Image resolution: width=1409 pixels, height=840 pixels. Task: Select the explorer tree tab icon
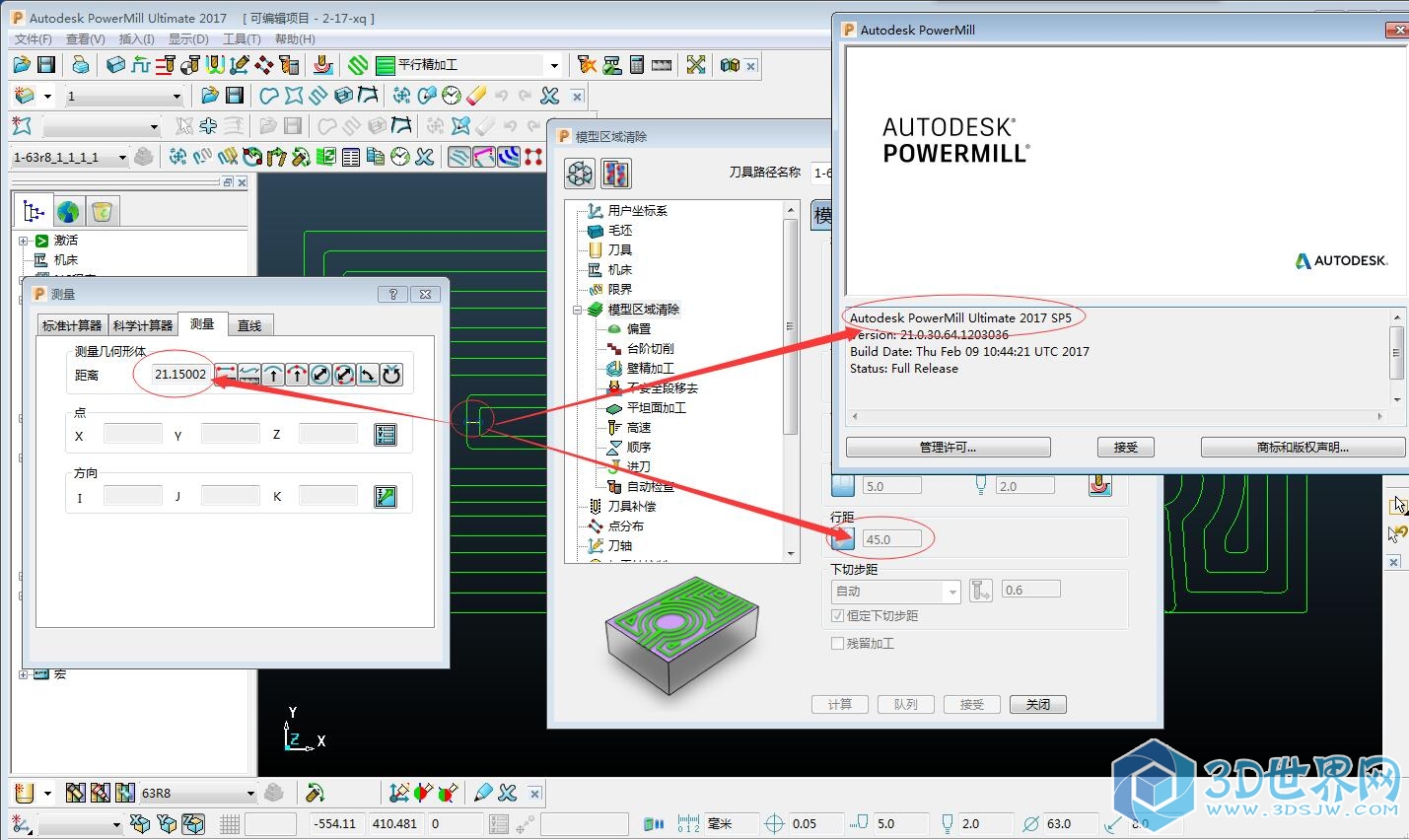pos(34,211)
